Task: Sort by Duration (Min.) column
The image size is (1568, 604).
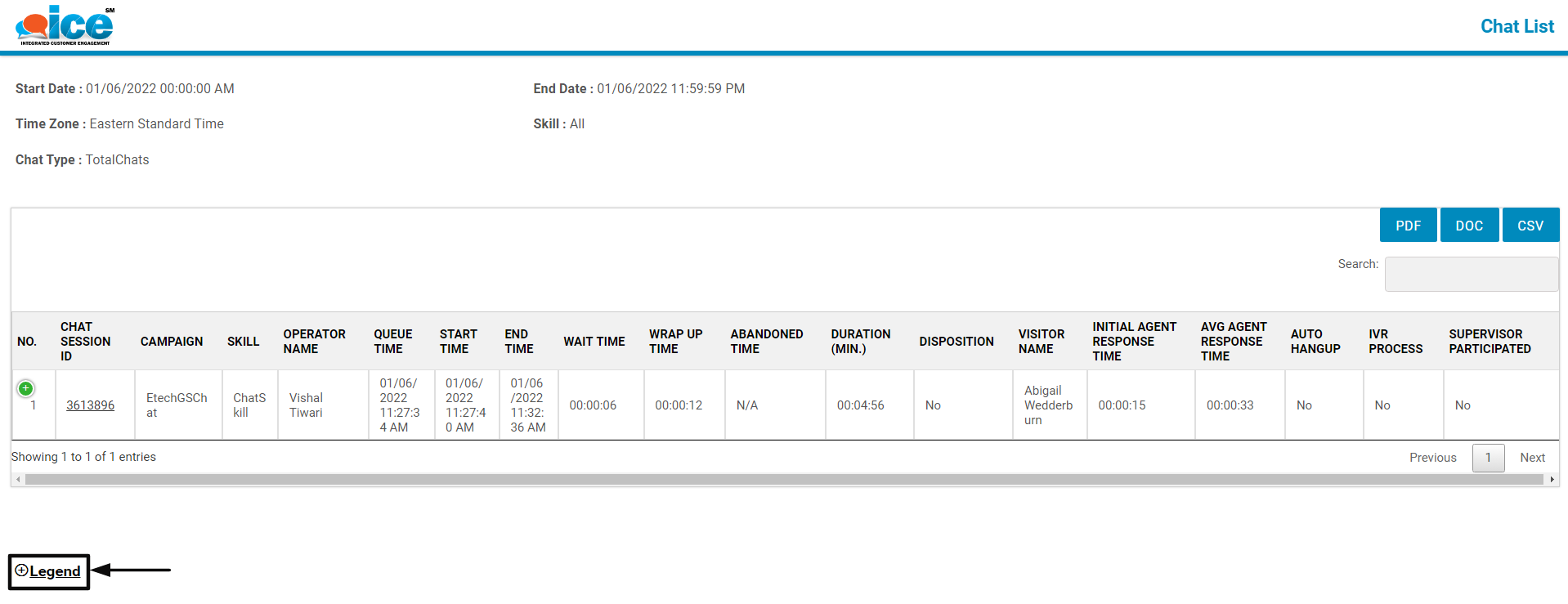Action: (860, 342)
